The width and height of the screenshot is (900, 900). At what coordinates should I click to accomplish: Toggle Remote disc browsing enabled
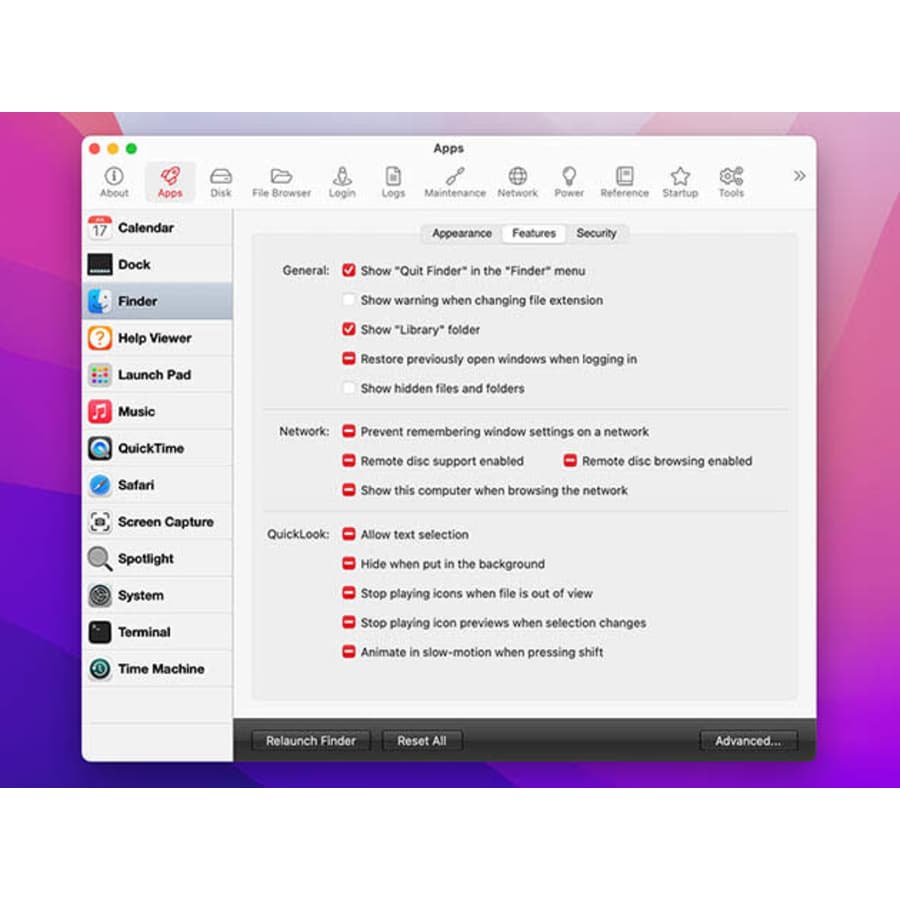[x=570, y=461]
